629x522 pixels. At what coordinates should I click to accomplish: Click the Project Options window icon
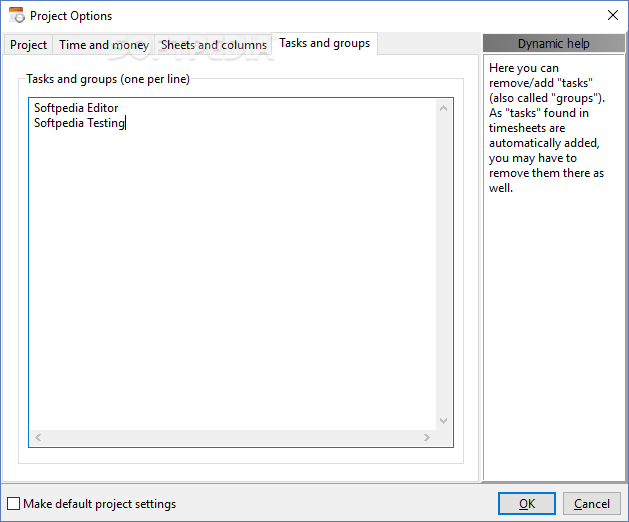17,15
